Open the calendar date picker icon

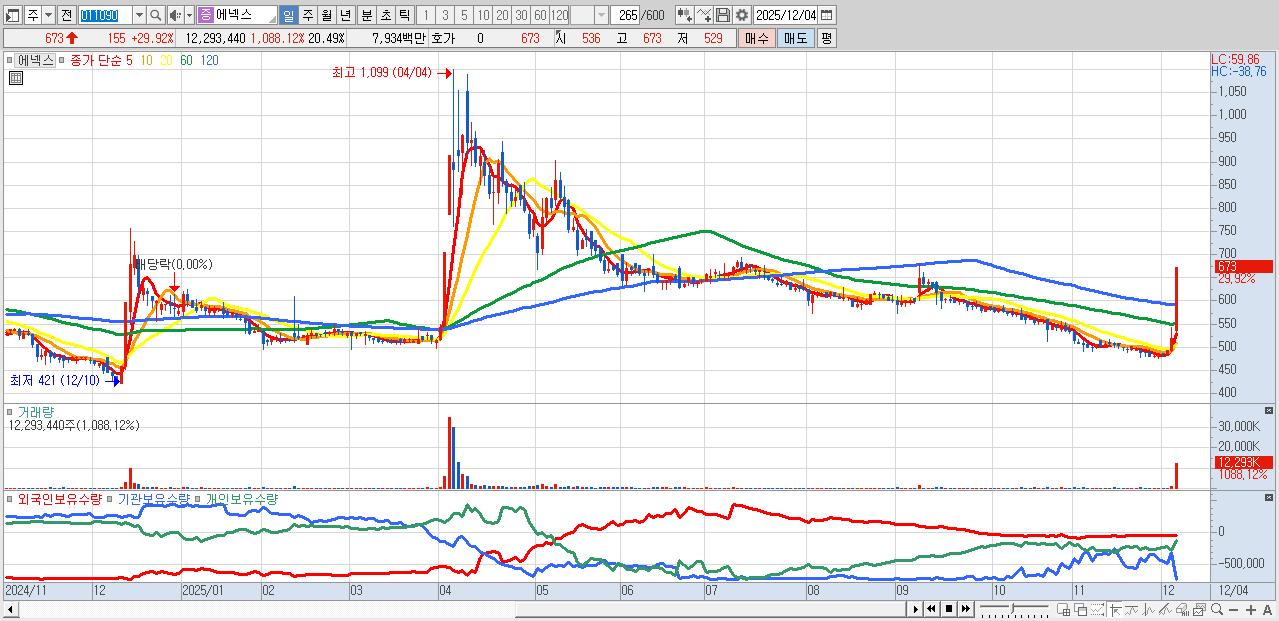pos(826,15)
